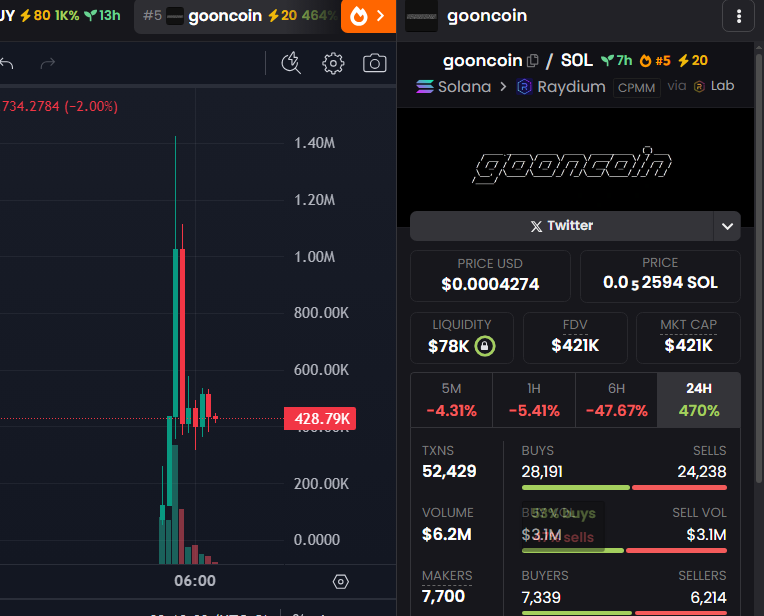
Task: Click the buyers versus sellers ratio bar
Action: 624,613
